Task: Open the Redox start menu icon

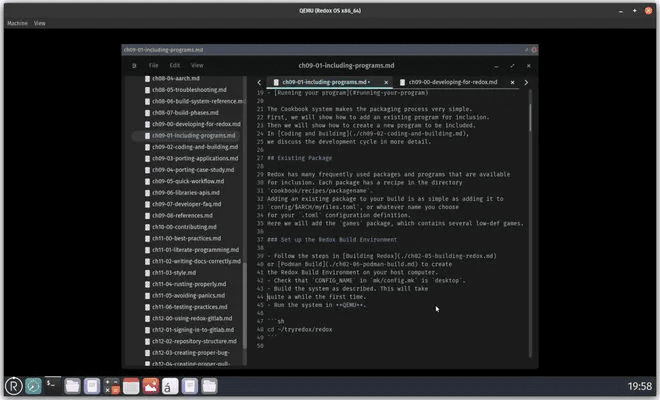Action: point(13,385)
